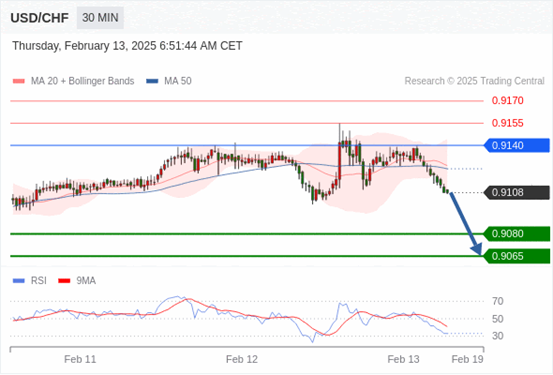553x375 pixels.
Task: Click the 9MA legend label
Action: point(86,281)
